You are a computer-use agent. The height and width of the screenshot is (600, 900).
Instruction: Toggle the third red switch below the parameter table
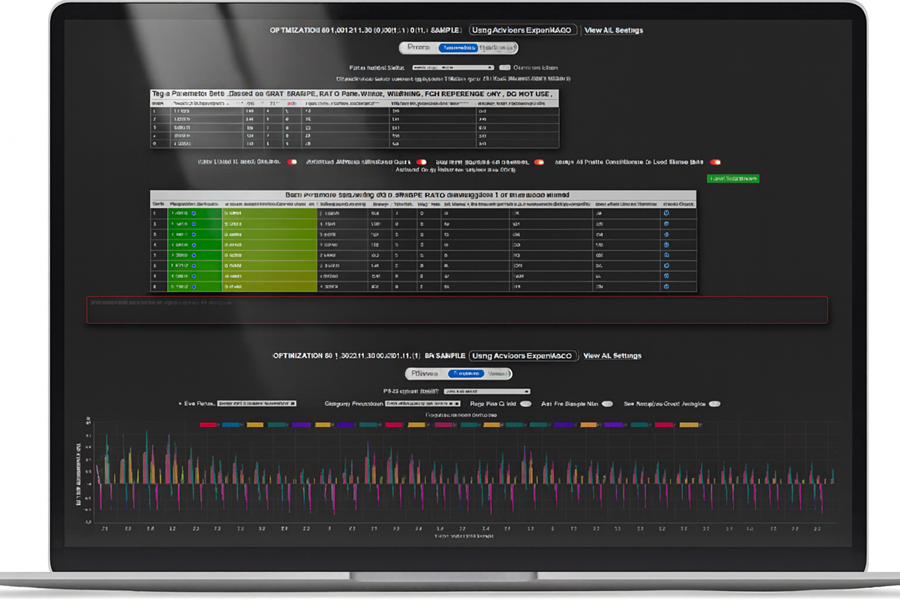[539, 162]
